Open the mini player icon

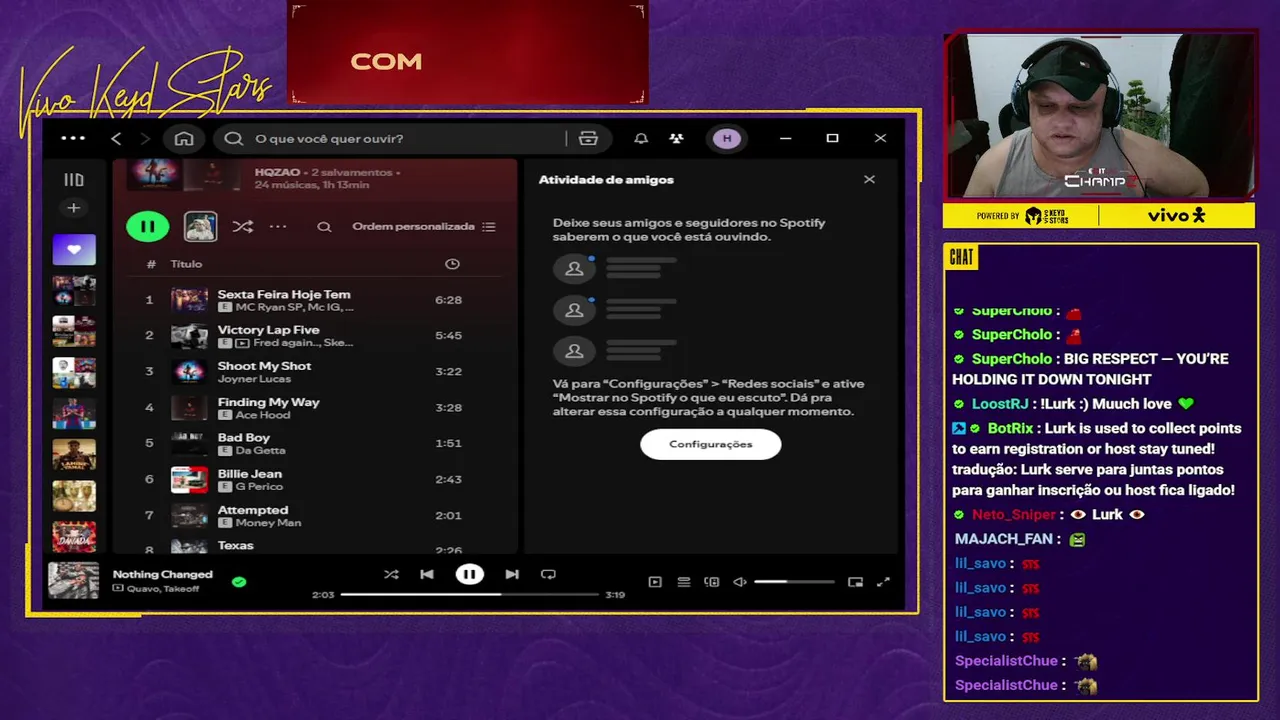(x=855, y=582)
